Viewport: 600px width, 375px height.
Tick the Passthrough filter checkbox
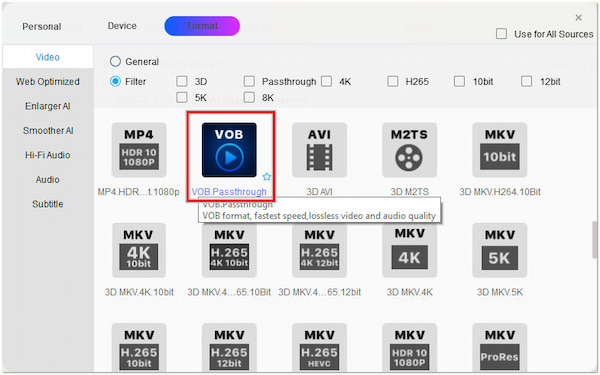[249, 82]
